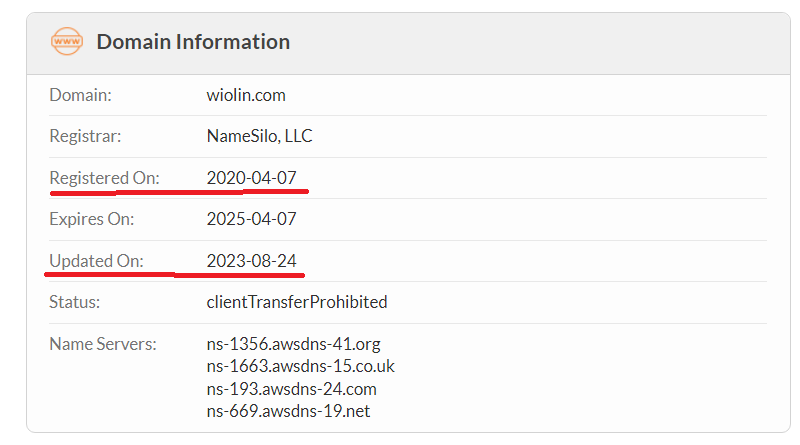This screenshot has height=445, width=800.
Task: Click the Domain Information heading
Action: [x=193, y=42]
